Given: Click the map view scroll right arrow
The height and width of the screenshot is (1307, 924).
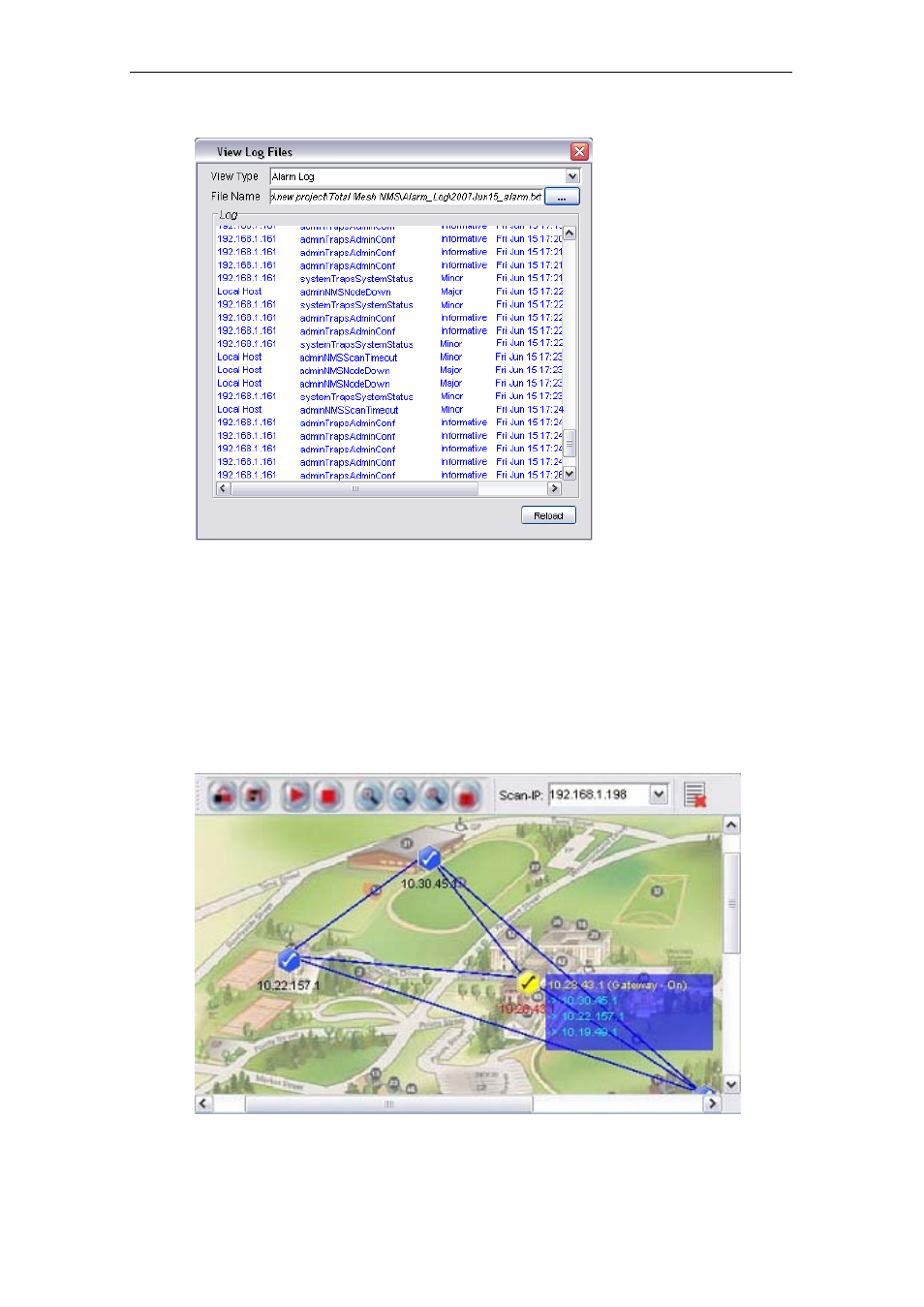Looking at the screenshot, I should [x=712, y=1104].
